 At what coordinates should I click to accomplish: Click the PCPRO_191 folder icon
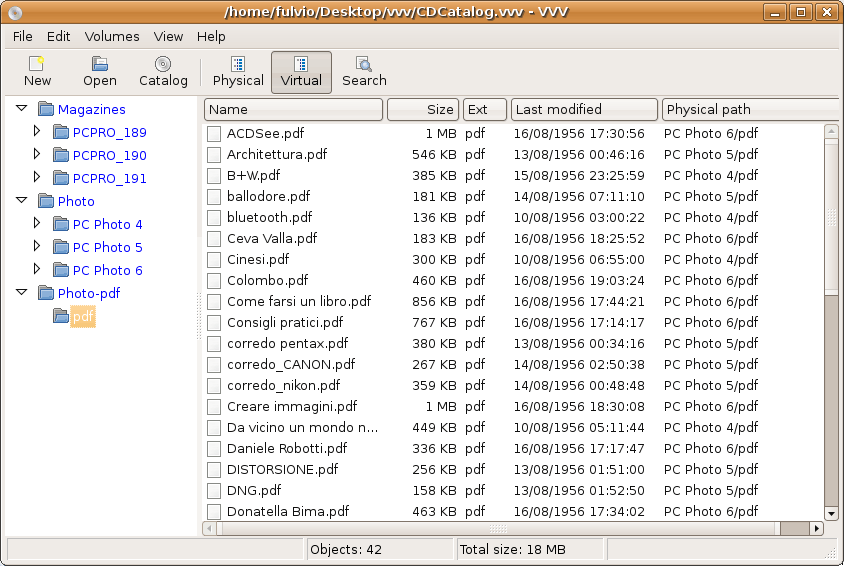(x=61, y=178)
